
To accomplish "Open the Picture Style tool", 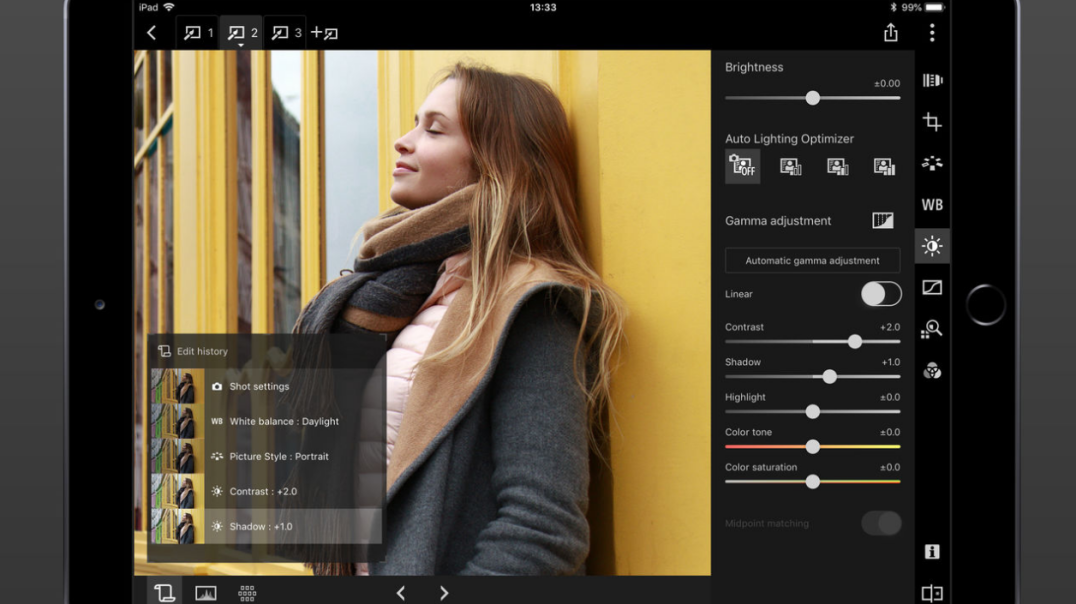I will point(932,163).
